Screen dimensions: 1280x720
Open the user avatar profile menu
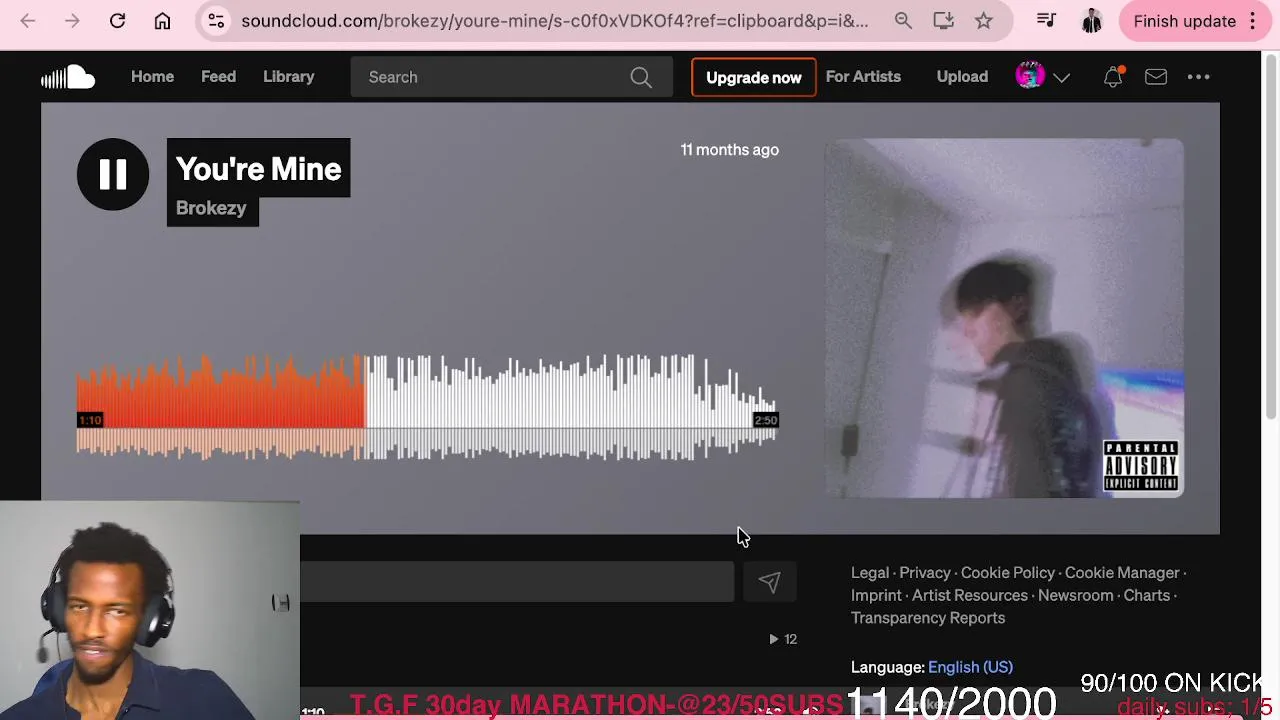click(1030, 76)
